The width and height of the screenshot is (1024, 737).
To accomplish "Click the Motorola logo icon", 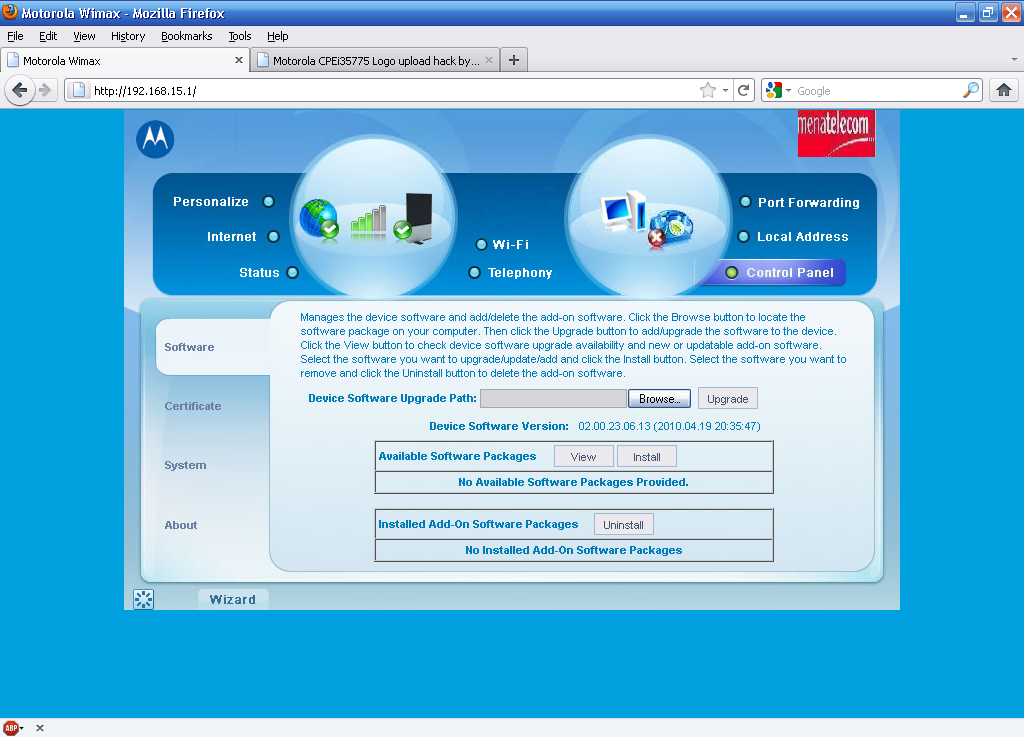I will (x=155, y=139).
